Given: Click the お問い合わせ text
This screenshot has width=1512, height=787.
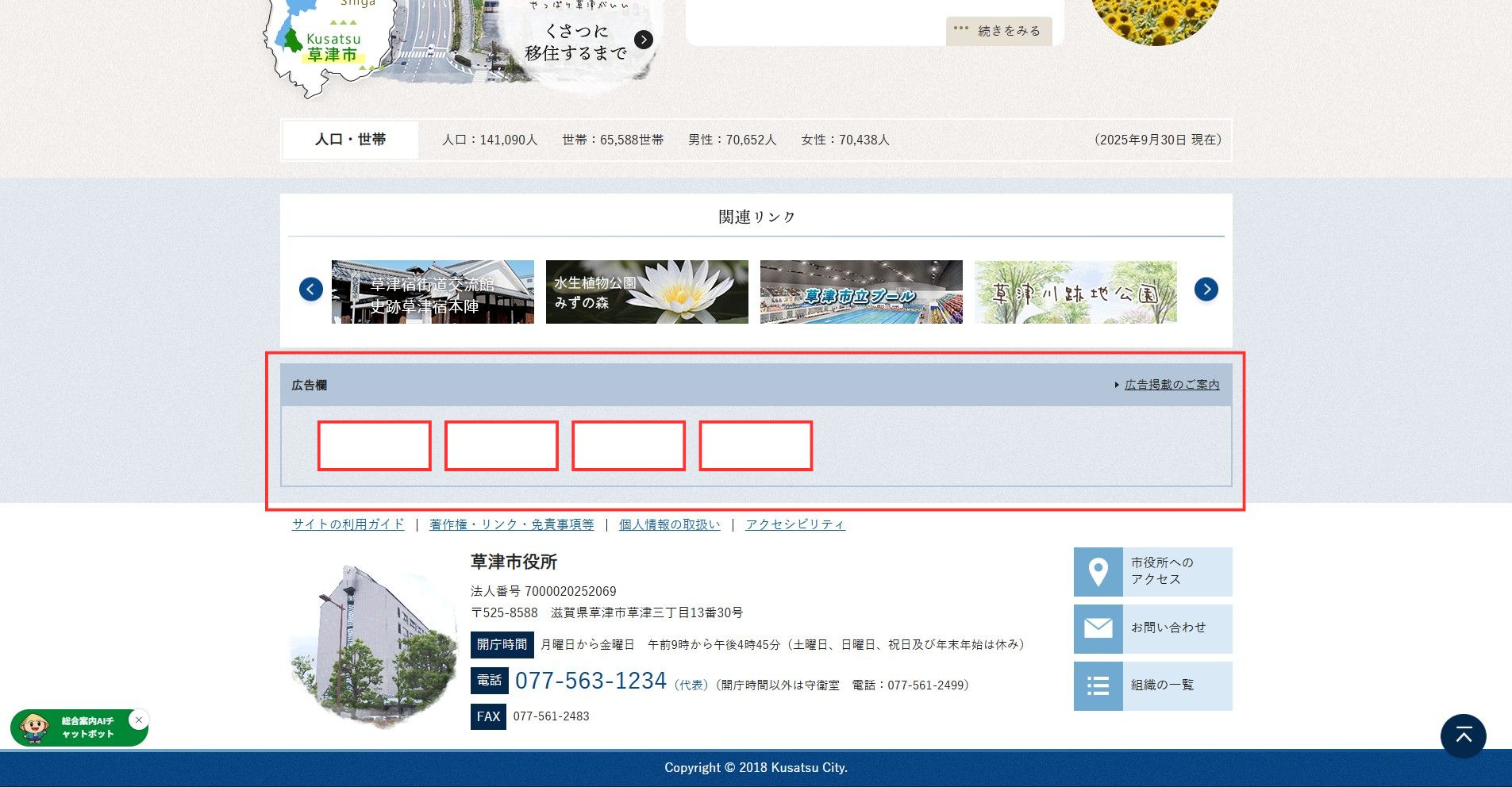Looking at the screenshot, I should point(1168,628).
